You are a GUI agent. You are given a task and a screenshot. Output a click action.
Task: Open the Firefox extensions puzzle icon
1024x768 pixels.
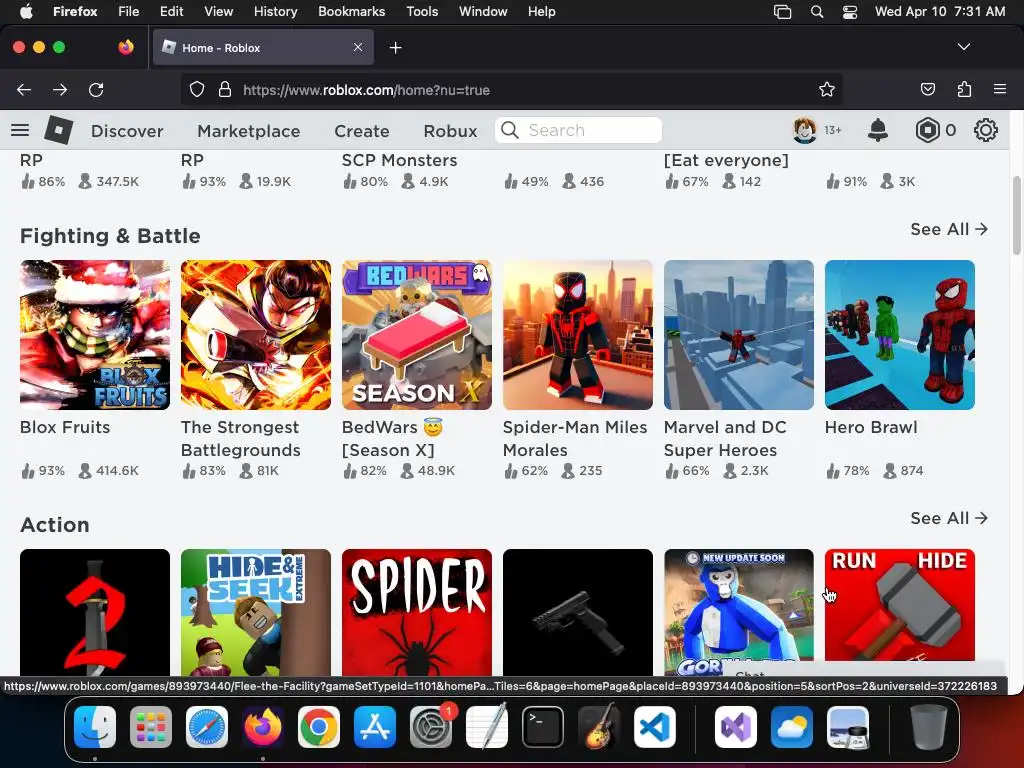[x=964, y=89]
